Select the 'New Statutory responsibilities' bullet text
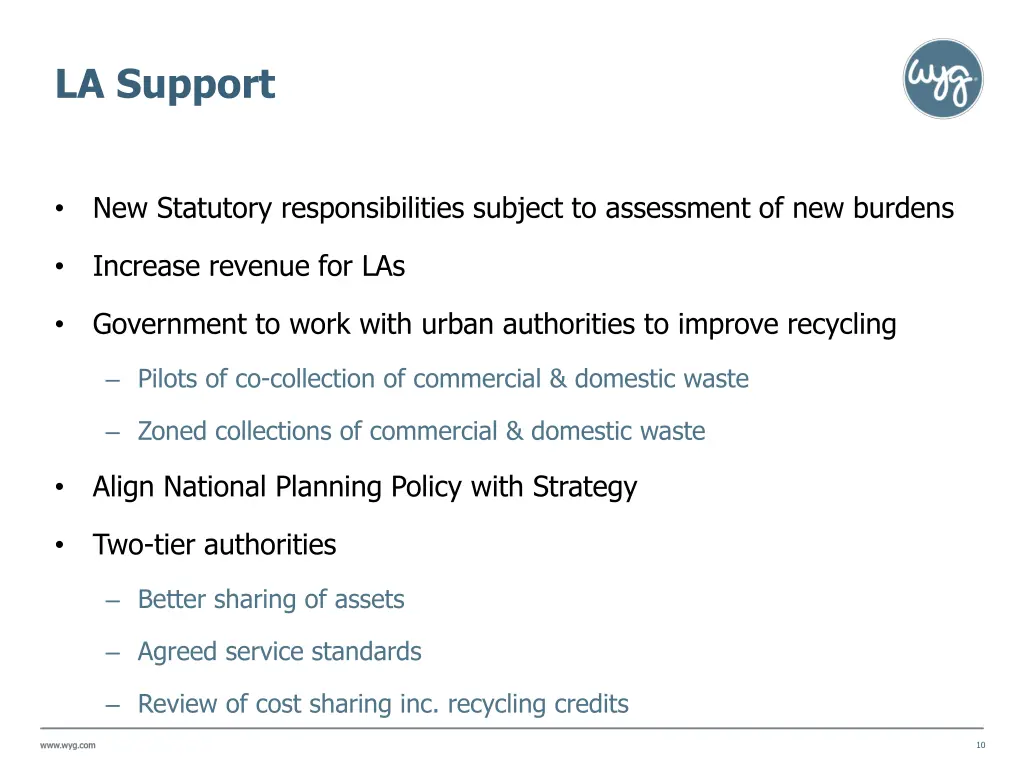1024x768 pixels. [523, 208]
